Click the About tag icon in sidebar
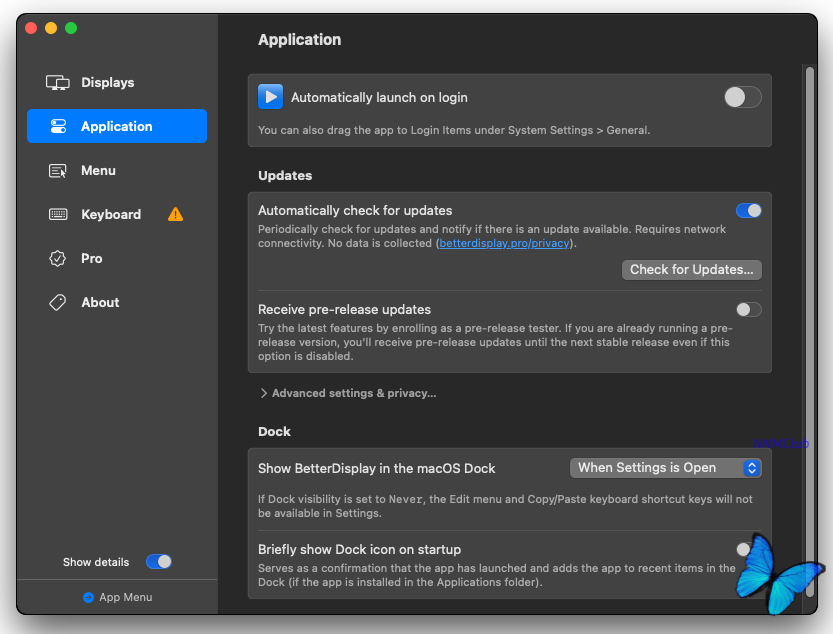The image size is (833, 634). coord(58,303)
